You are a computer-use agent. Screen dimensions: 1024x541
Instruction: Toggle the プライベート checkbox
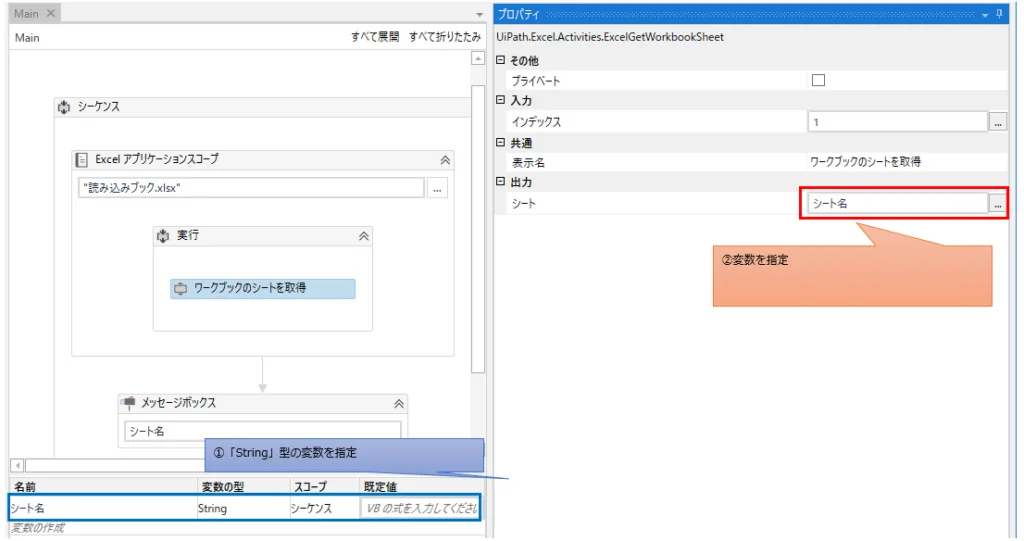tap(818, 80)
